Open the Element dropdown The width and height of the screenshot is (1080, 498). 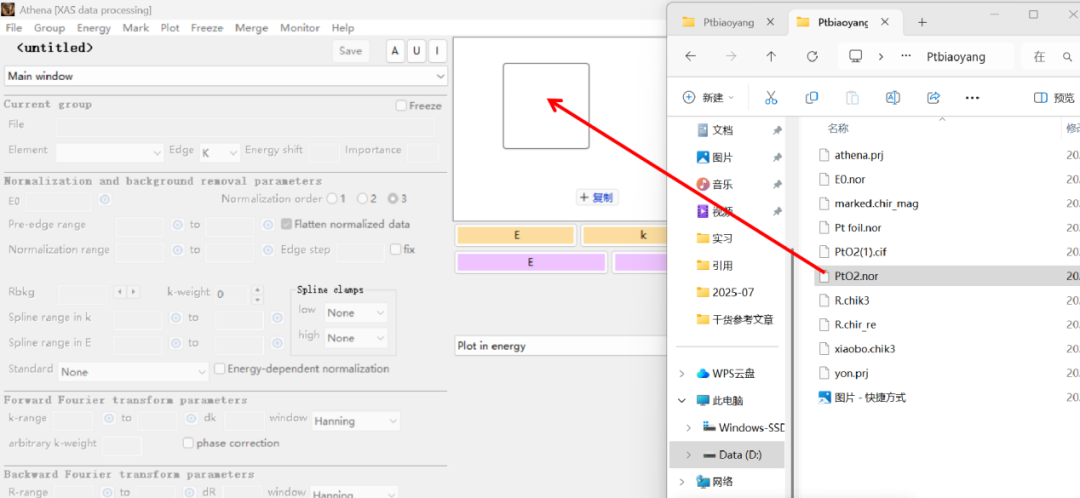[110, 152]
